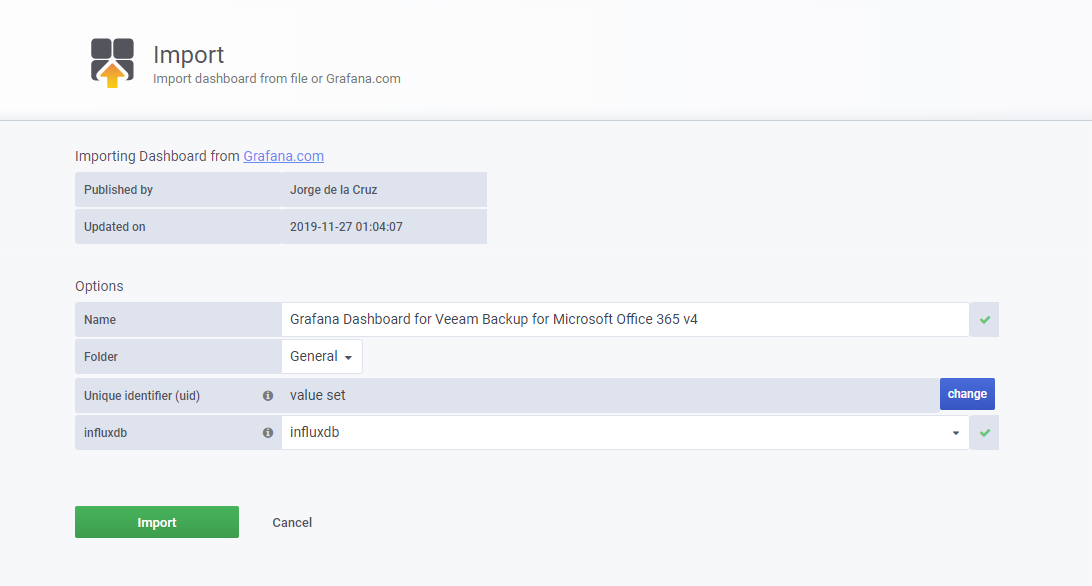Click the Updated on date value
Viewport: 1092px width, 586px height.
click(346, 226)
